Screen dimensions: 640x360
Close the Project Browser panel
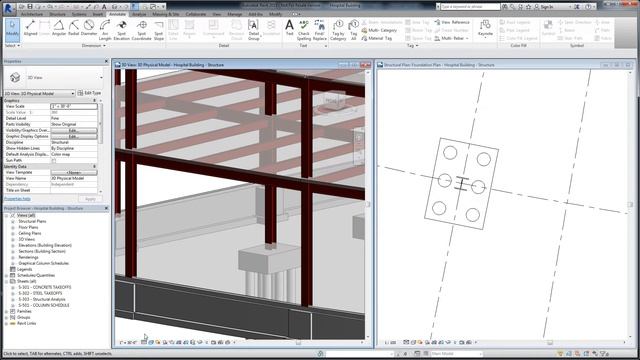[x=106, y=208]
